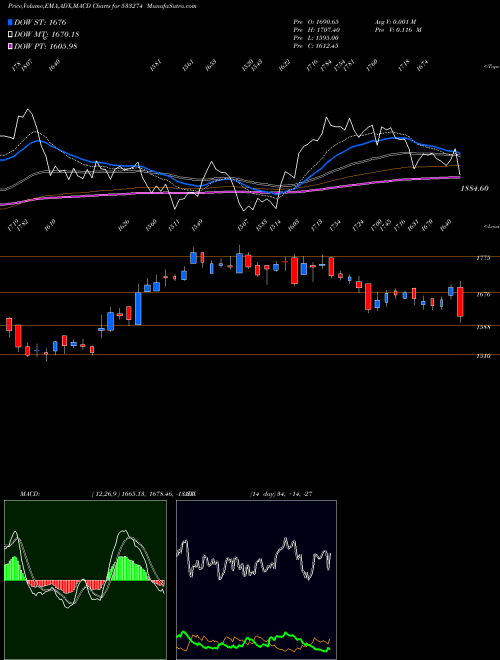The image size is (500, 660).
Task: Click the chart title mentioning MunafaSutra.com
Action: 102,6
